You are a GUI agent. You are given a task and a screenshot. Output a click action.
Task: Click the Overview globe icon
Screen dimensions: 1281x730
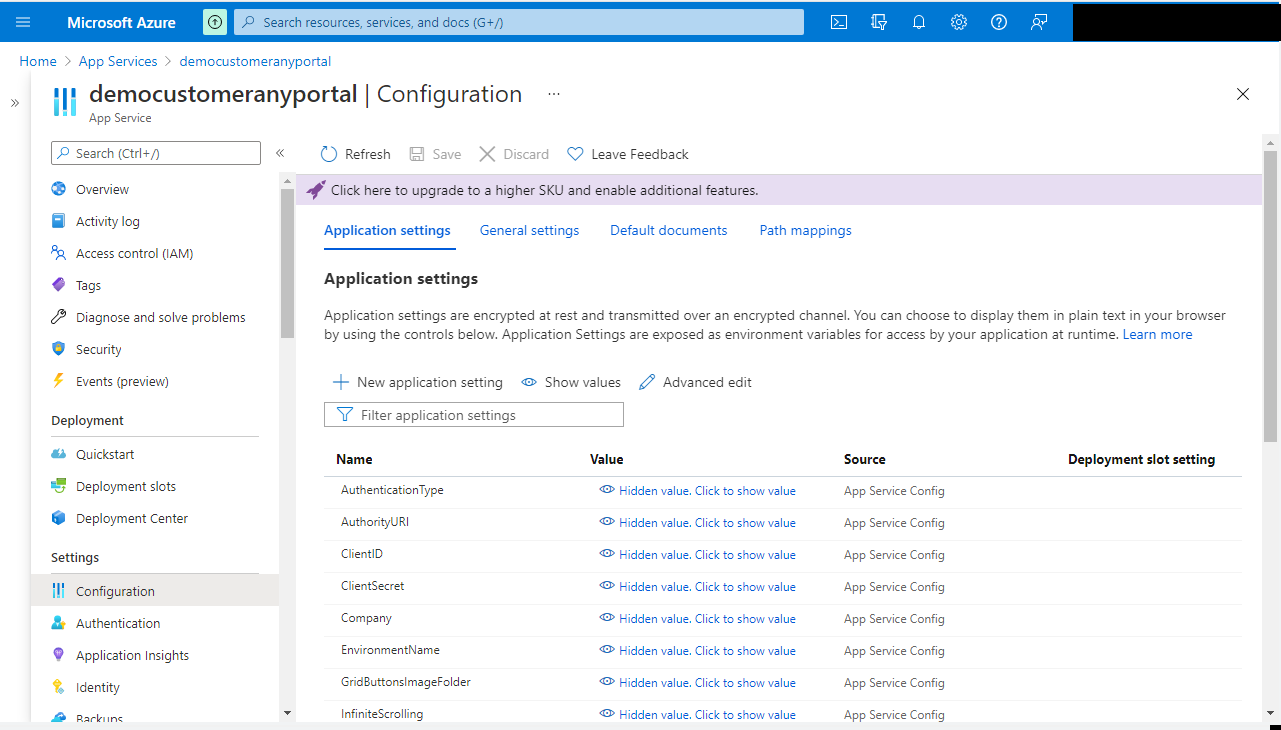point(59,189)
